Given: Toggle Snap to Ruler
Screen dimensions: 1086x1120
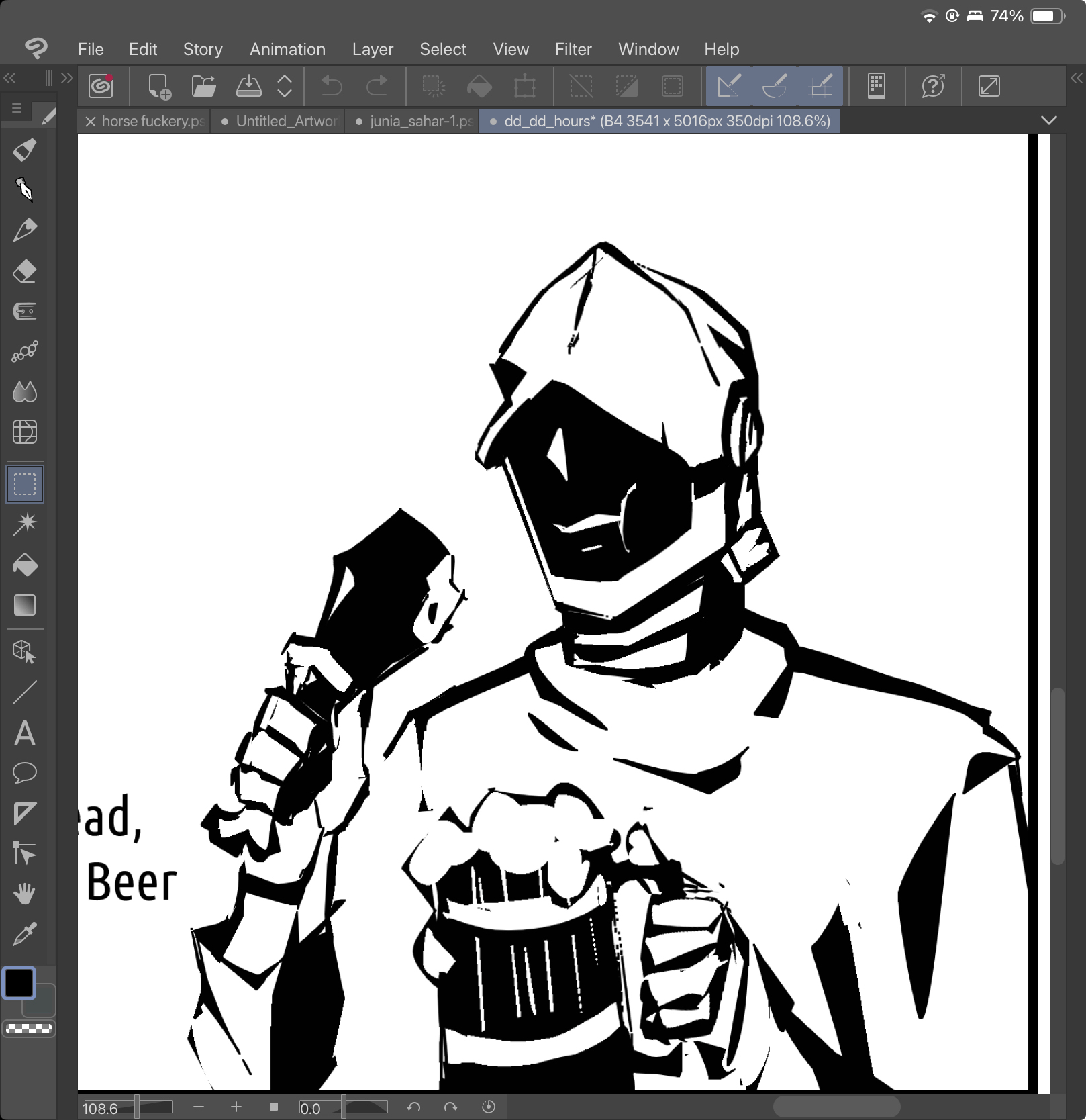Looking at the screenshot, I should pyautogui.click(x=729, y=86).
